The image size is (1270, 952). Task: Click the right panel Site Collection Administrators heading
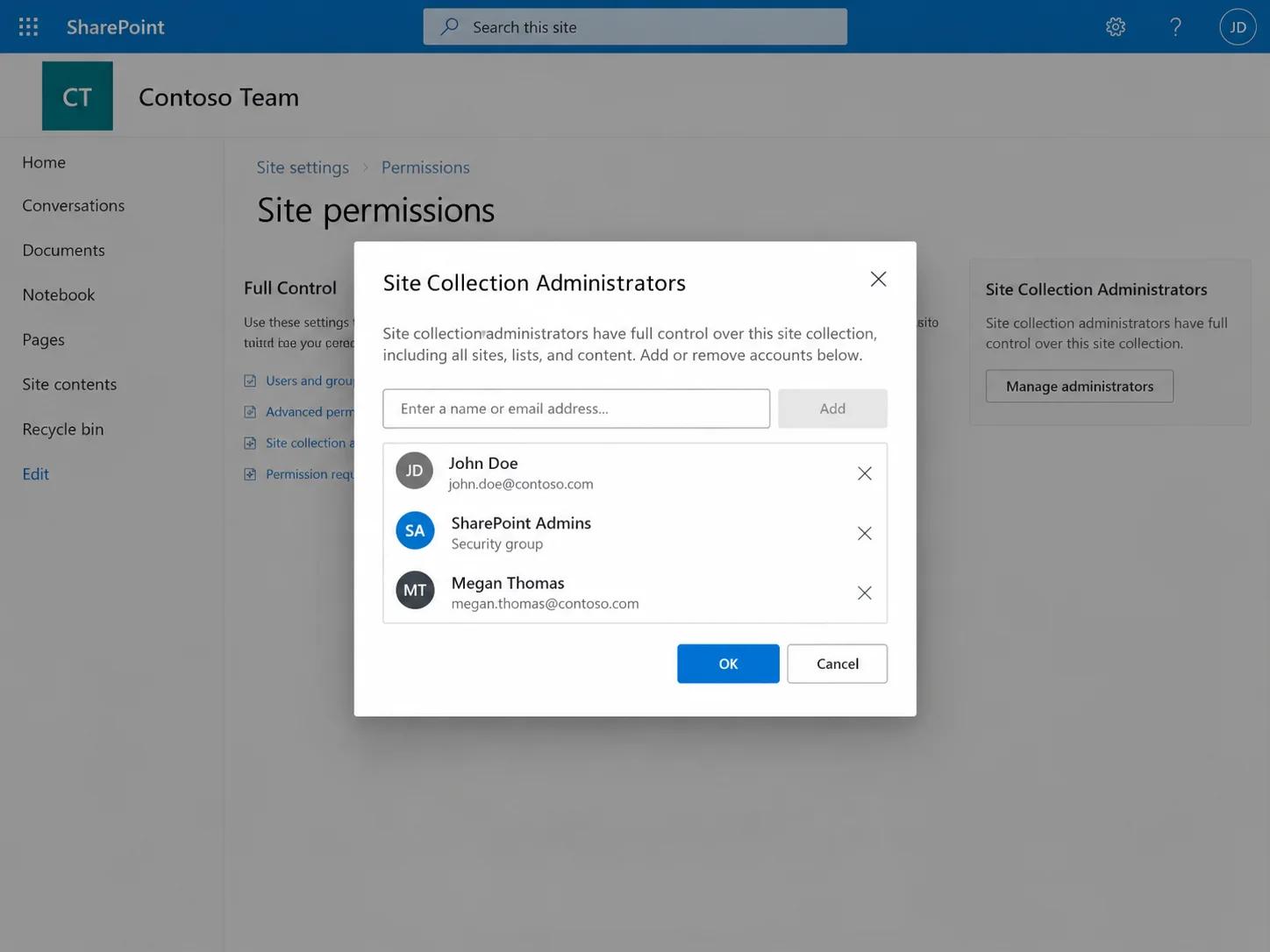[1096, 289]
